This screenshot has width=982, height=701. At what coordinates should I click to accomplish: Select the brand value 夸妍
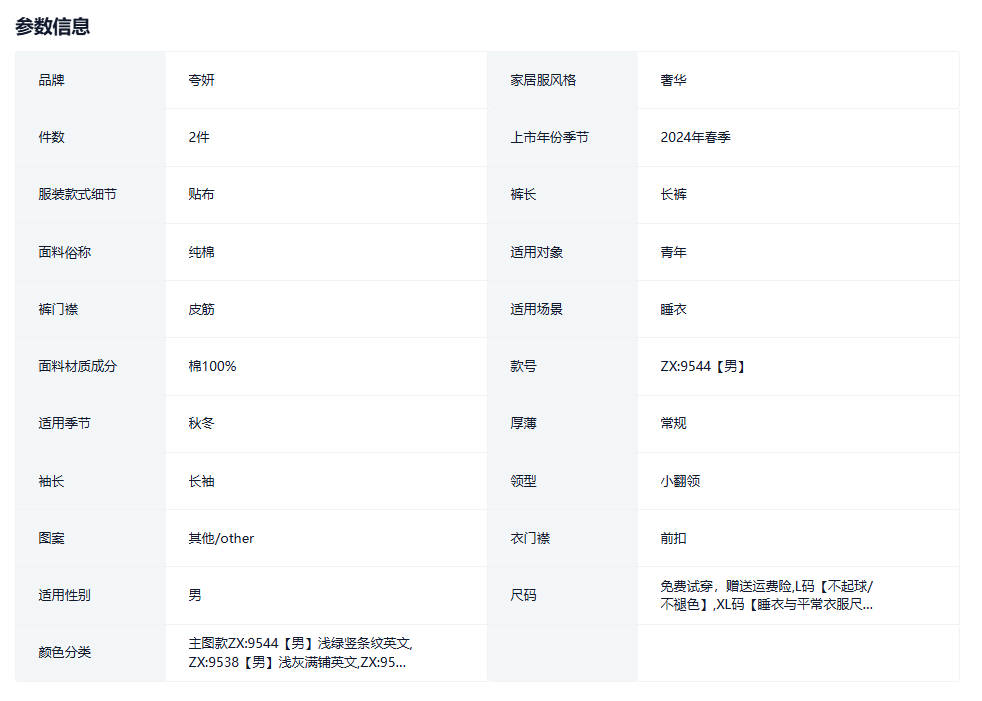[201, 80]
